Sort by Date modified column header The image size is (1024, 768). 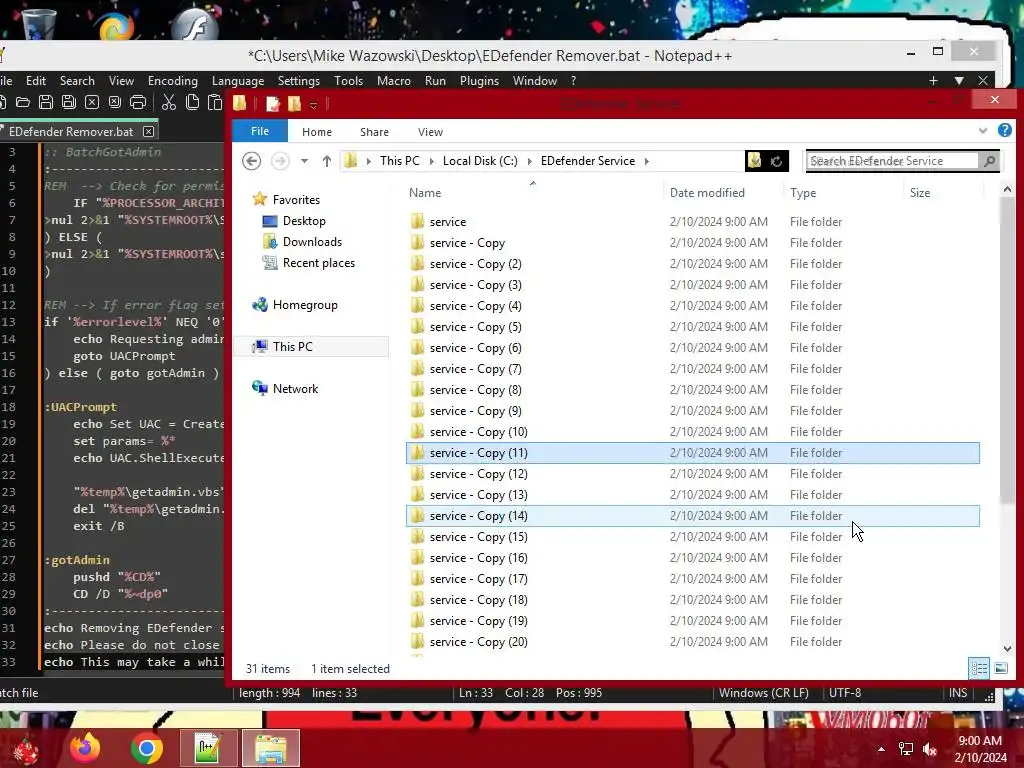point(707,193)
